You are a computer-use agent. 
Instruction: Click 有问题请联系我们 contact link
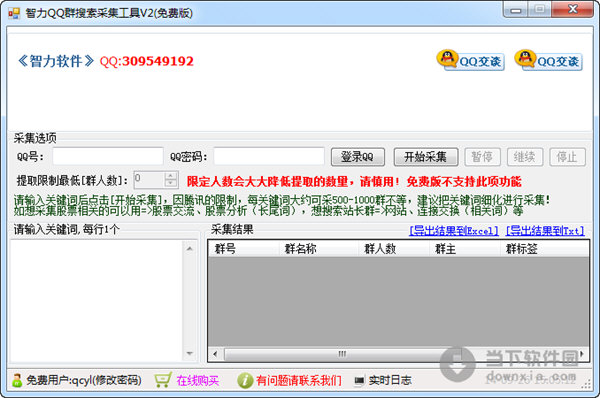299,380
